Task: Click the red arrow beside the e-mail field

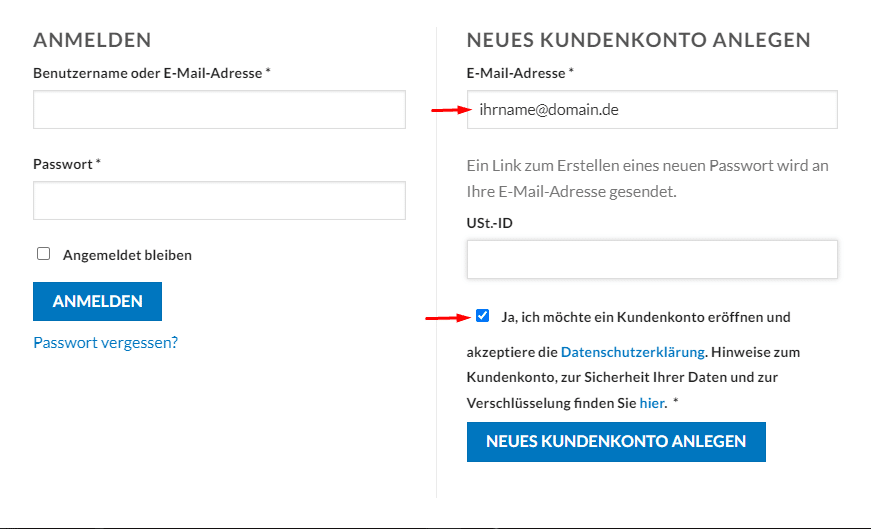Action: [452, 110]
